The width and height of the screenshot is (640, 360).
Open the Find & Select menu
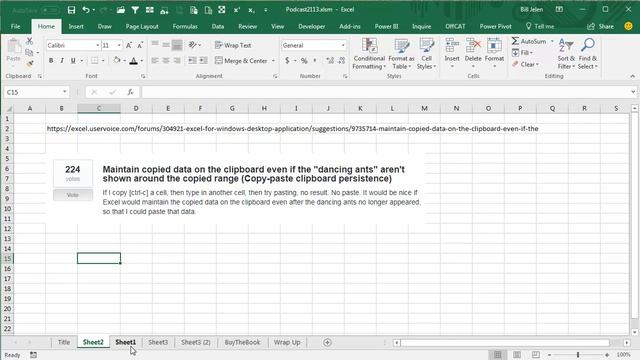[x=588, y=54]
